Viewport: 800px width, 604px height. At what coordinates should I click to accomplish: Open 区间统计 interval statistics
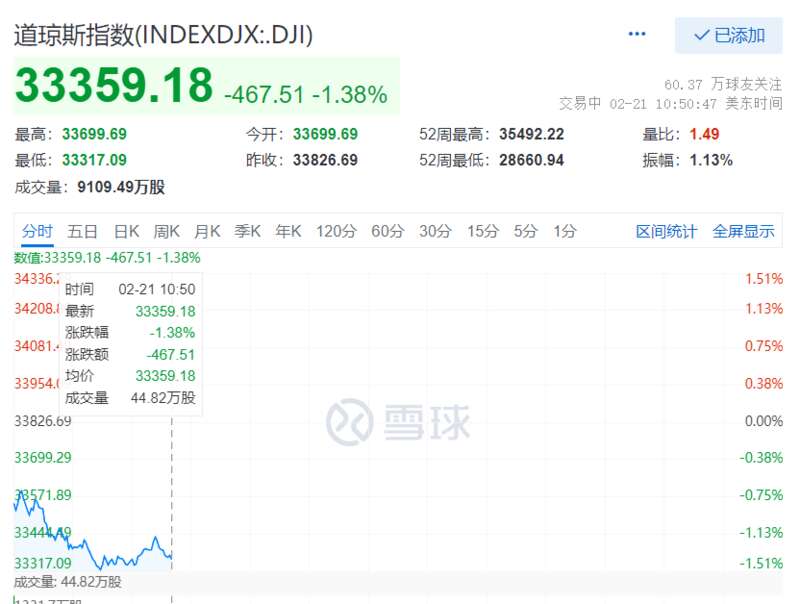coord(666,232)
